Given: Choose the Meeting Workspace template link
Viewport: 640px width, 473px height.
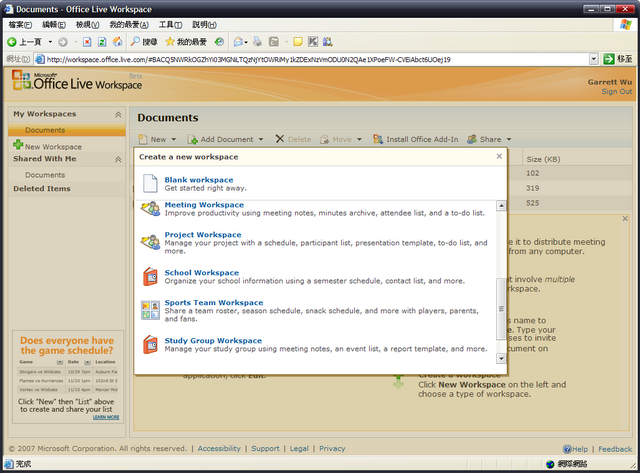Looking at the screenshot, I should pyautogui.click(x=204, y=204).
